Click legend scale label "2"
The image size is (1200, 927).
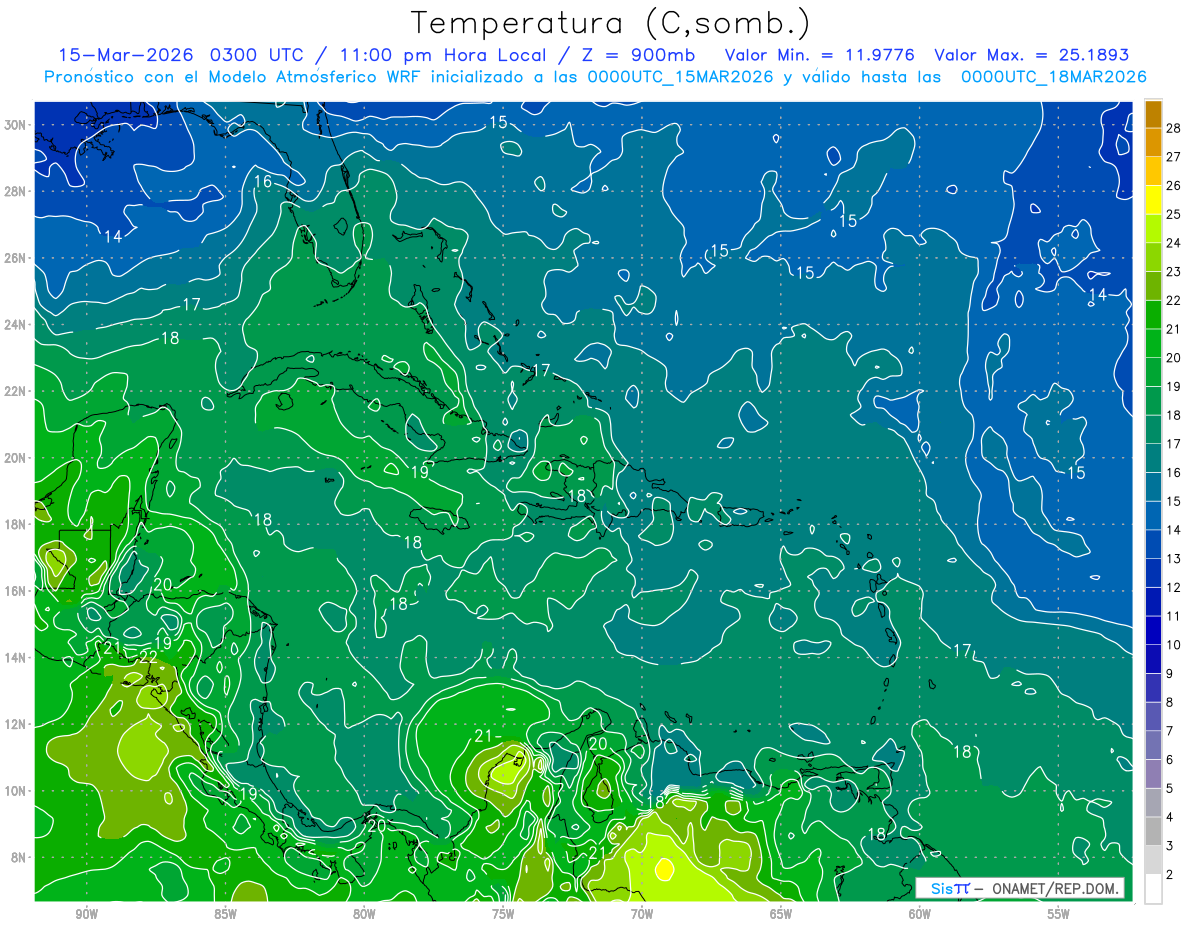1169,875
